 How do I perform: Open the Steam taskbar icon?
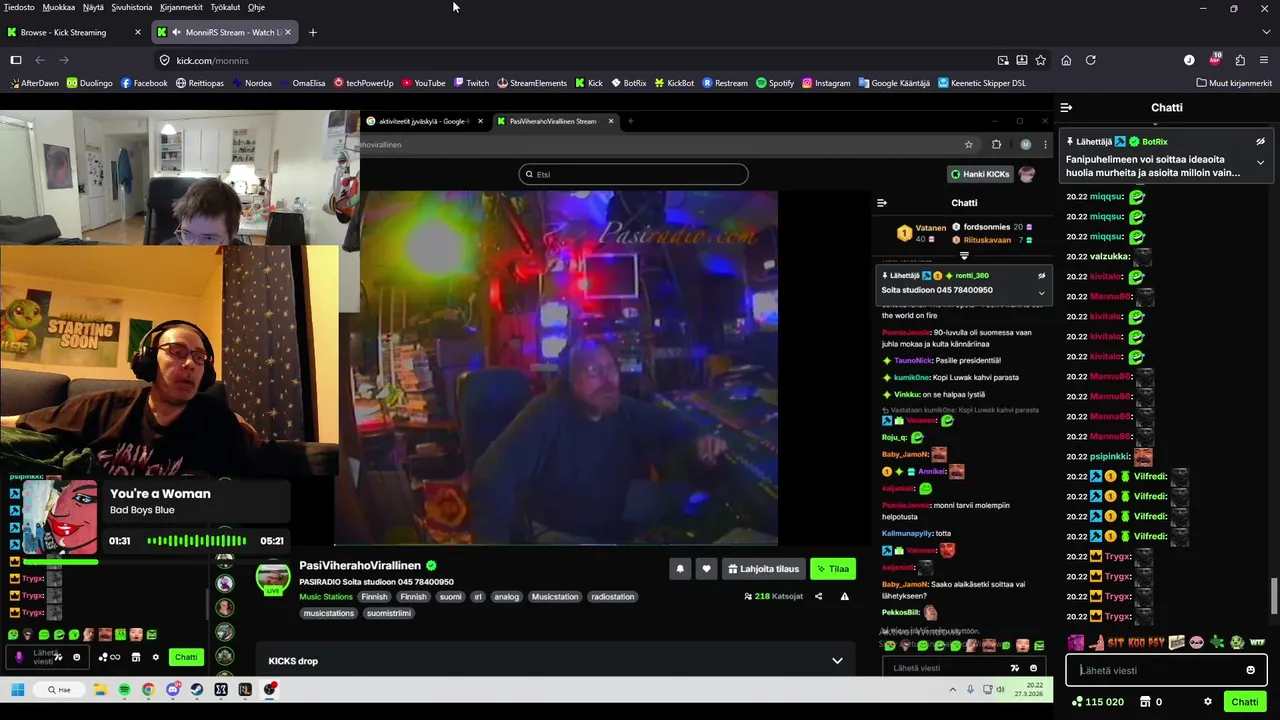196,689
